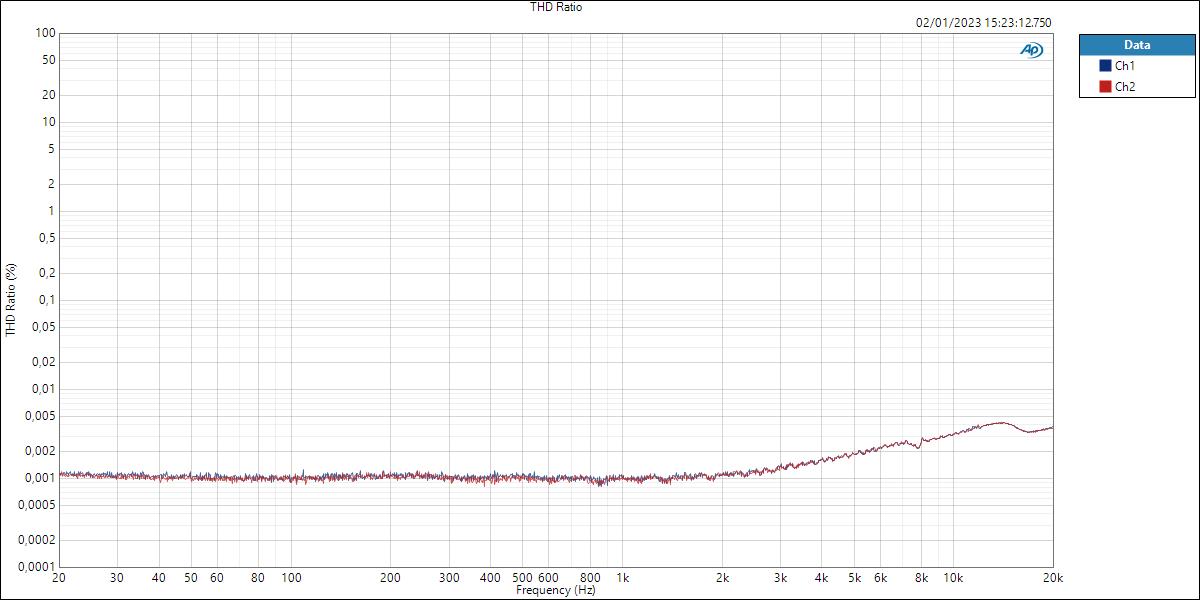1200x600 pixels.
Task: Click the THD Ratio chart title
Action: tap(555, 7)
